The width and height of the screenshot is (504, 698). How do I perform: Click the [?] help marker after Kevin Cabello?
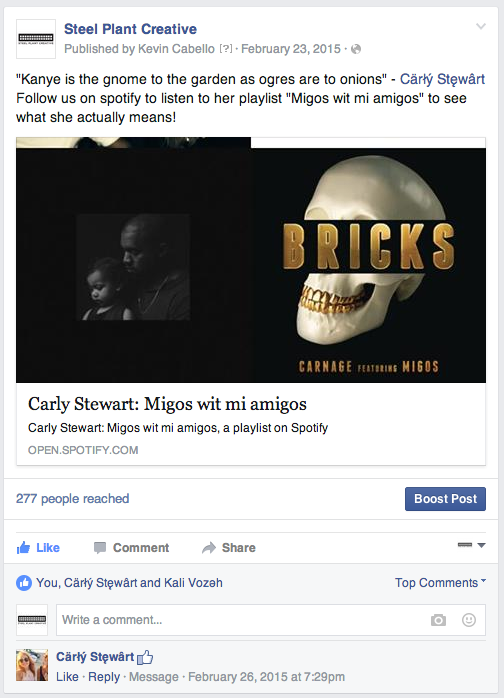point(226,49)
